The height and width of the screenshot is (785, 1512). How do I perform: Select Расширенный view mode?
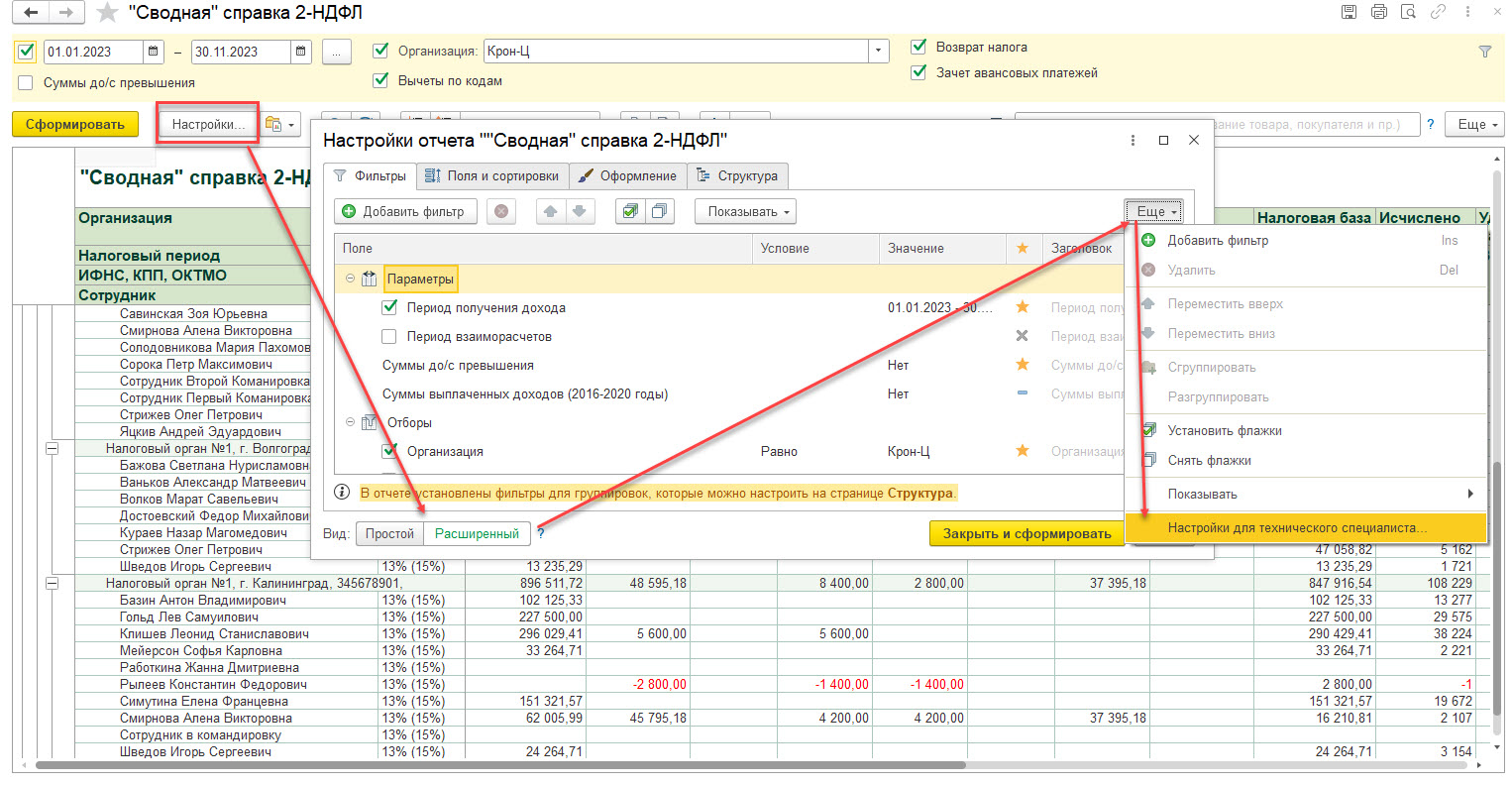477,533
